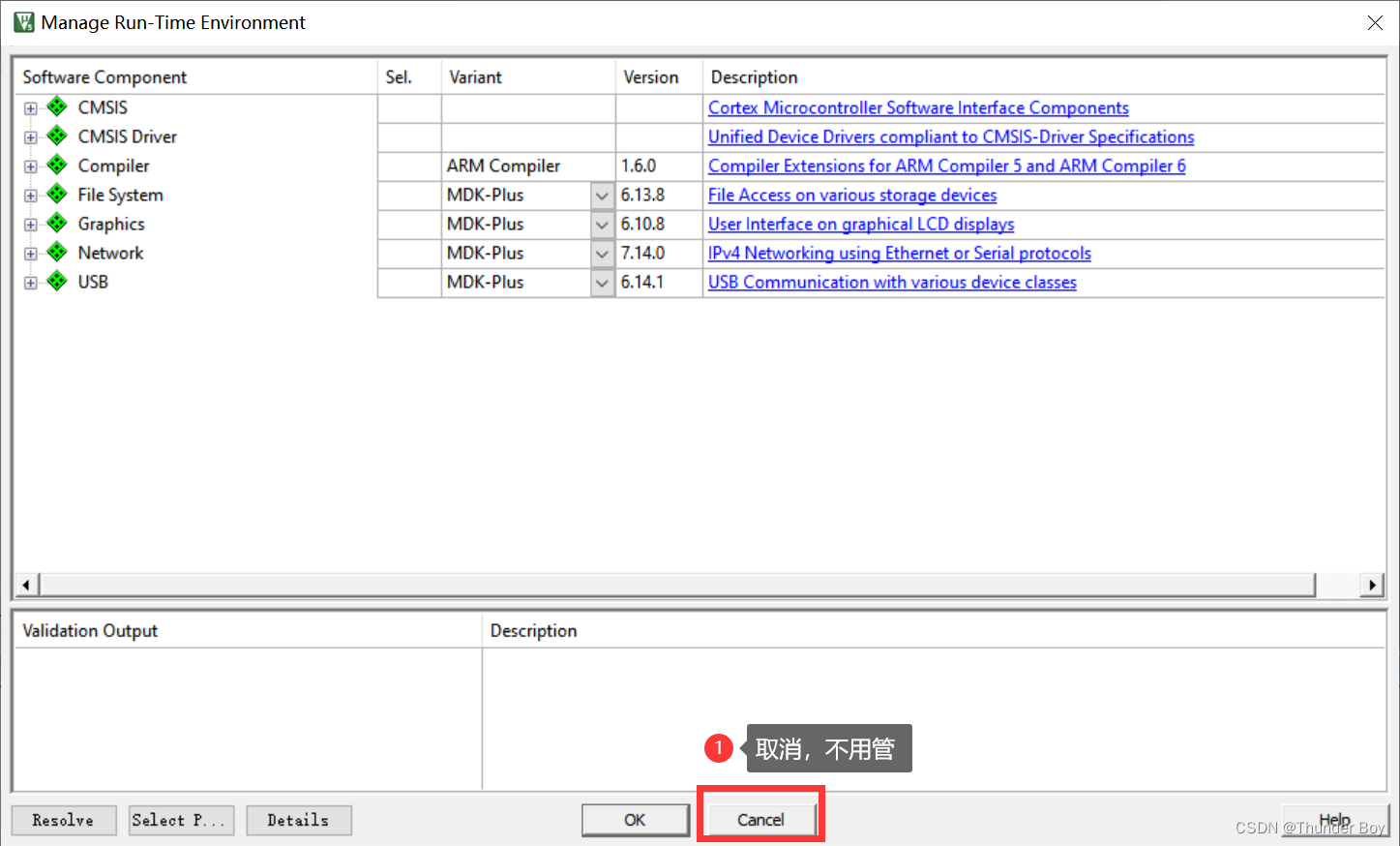1400x846 pixels.
Task: Select the CMSIS tree item label
Action: [103, 107]
